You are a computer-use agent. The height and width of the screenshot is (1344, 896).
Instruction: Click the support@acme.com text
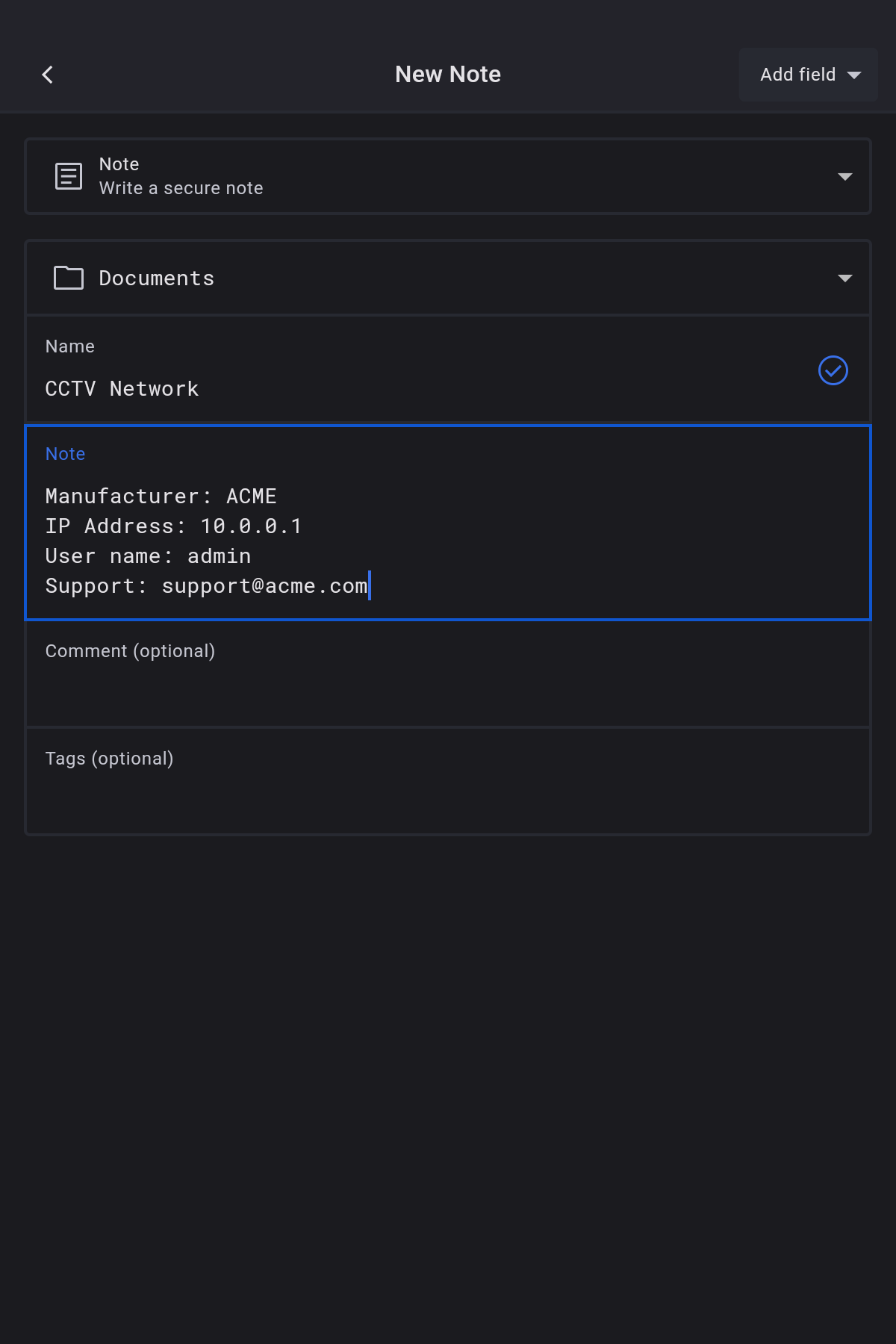[264, 586]
